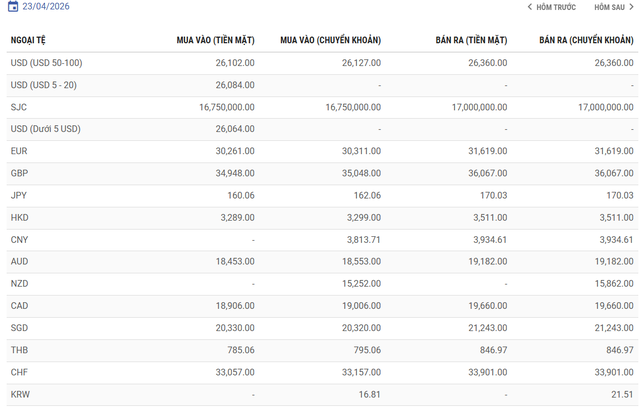Select the SJC gold row label
Viewport: 640px width, 407px height.
click(19, 106)
